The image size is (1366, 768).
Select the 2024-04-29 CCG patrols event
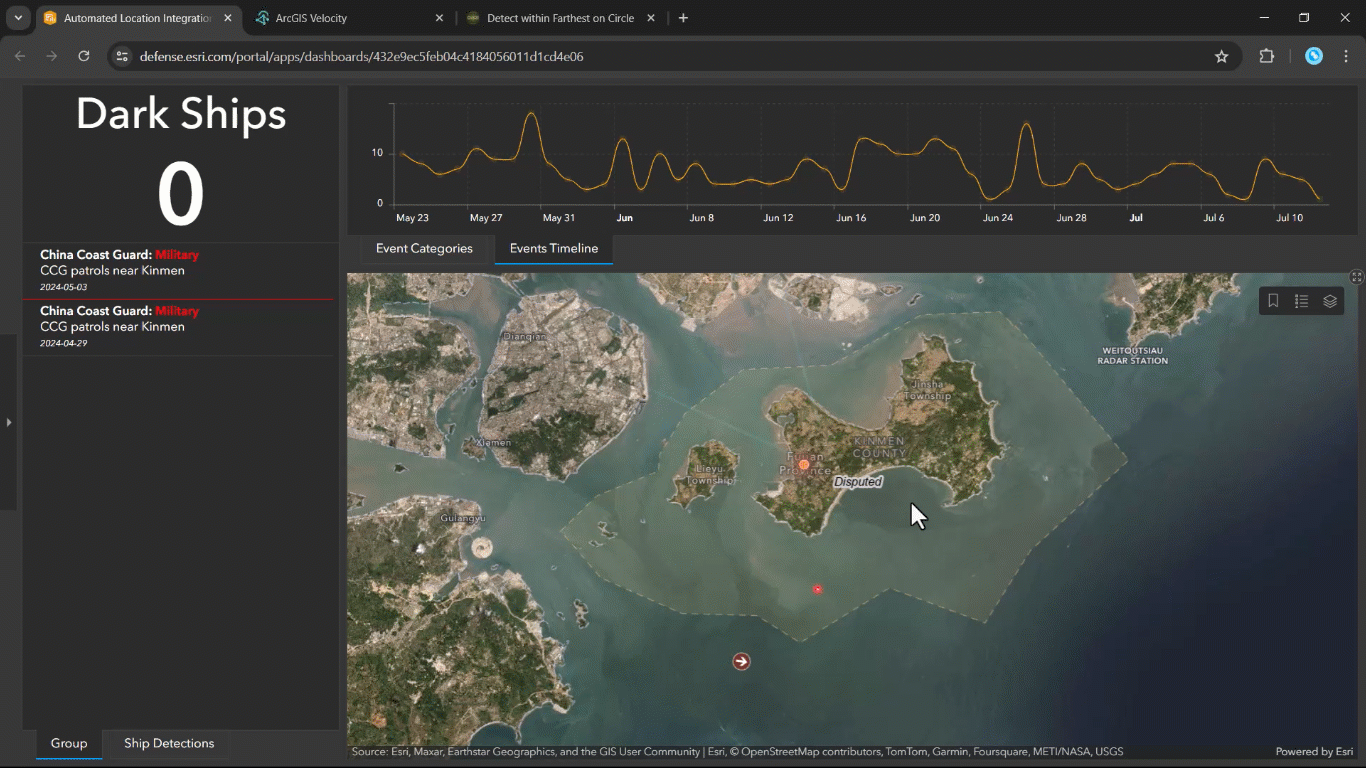[180, 327]
